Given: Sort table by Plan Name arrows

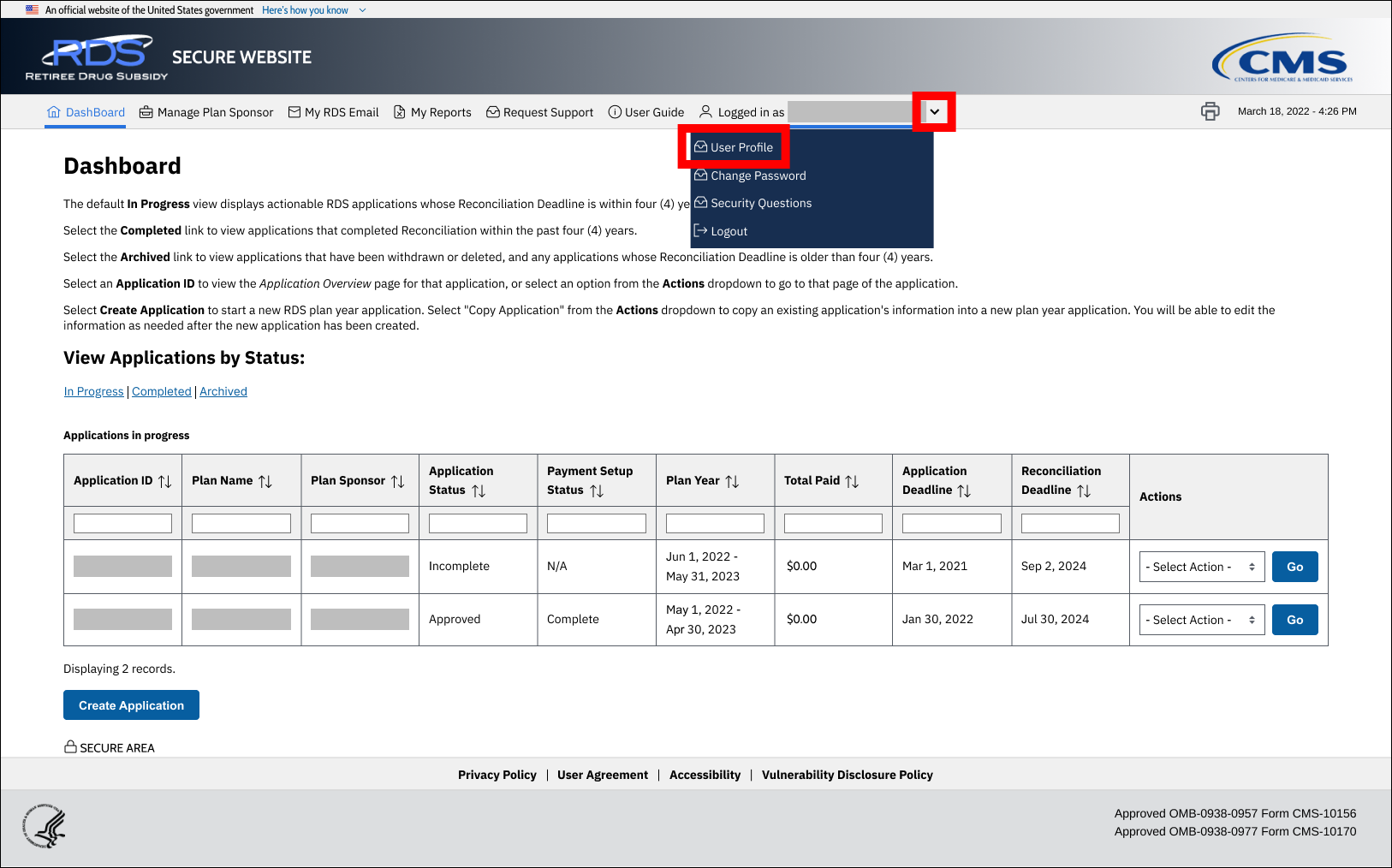Looking at the screenshot, I should click(265, 481).
